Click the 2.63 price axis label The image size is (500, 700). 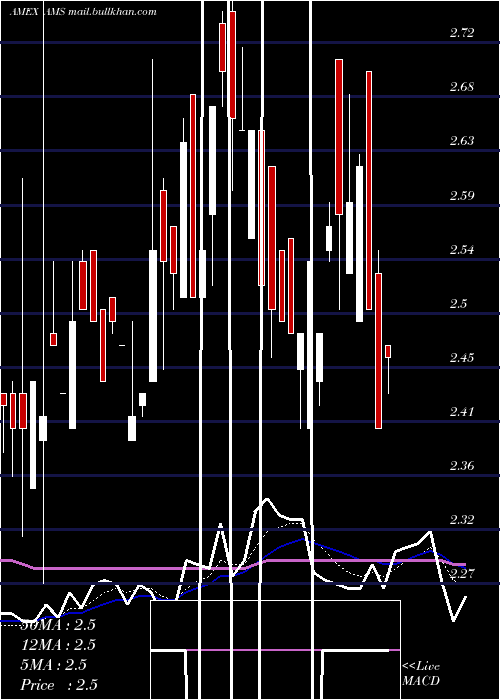pos(462,141)
